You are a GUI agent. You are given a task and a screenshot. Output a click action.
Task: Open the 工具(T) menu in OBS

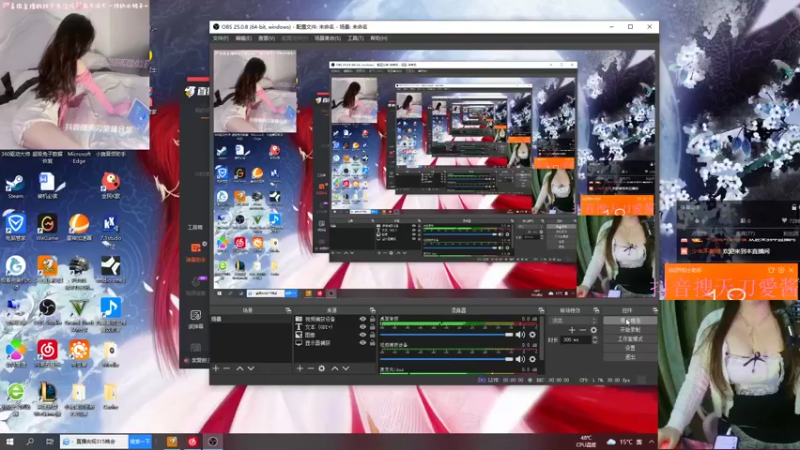tap(356, 38)
